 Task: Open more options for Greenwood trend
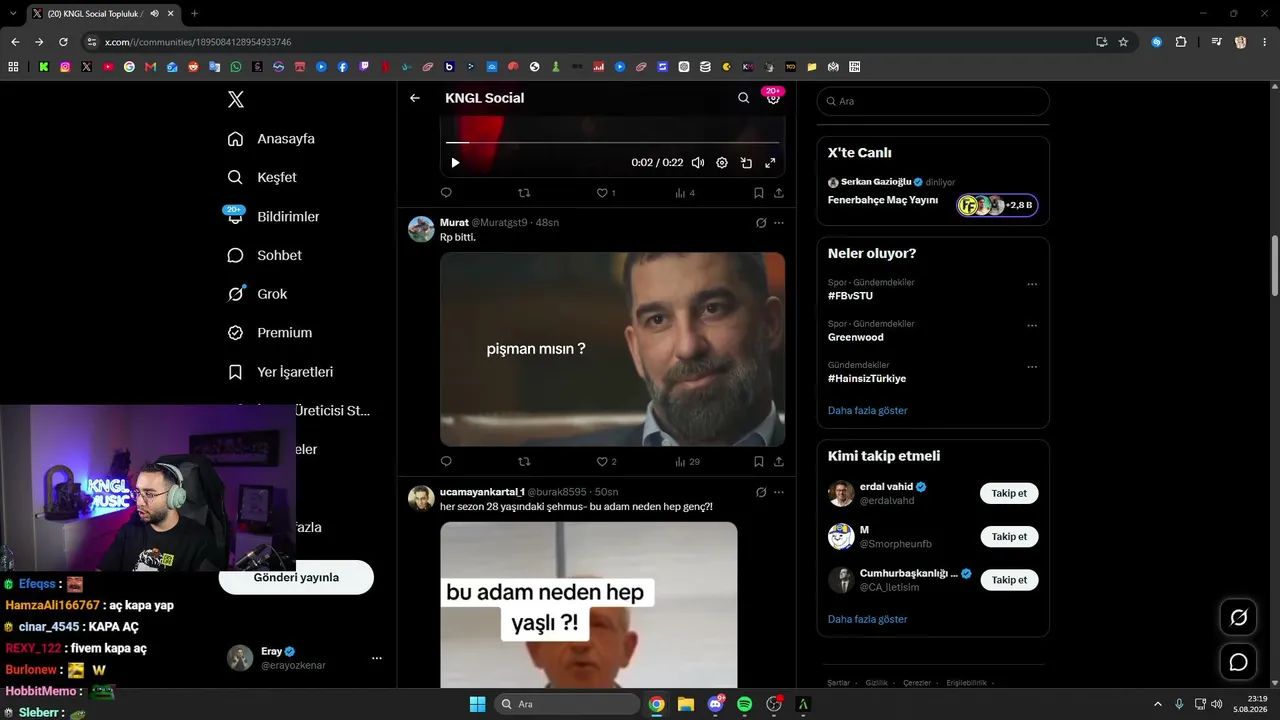click(1032, 326)
